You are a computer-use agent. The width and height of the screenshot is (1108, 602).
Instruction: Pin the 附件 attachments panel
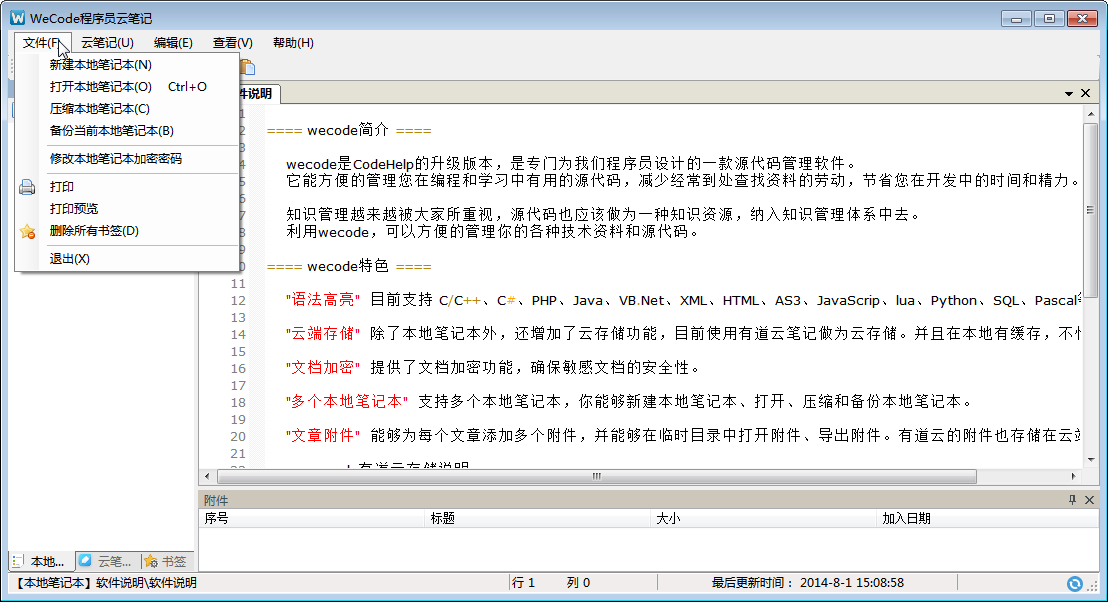(x=1072, y=500)
